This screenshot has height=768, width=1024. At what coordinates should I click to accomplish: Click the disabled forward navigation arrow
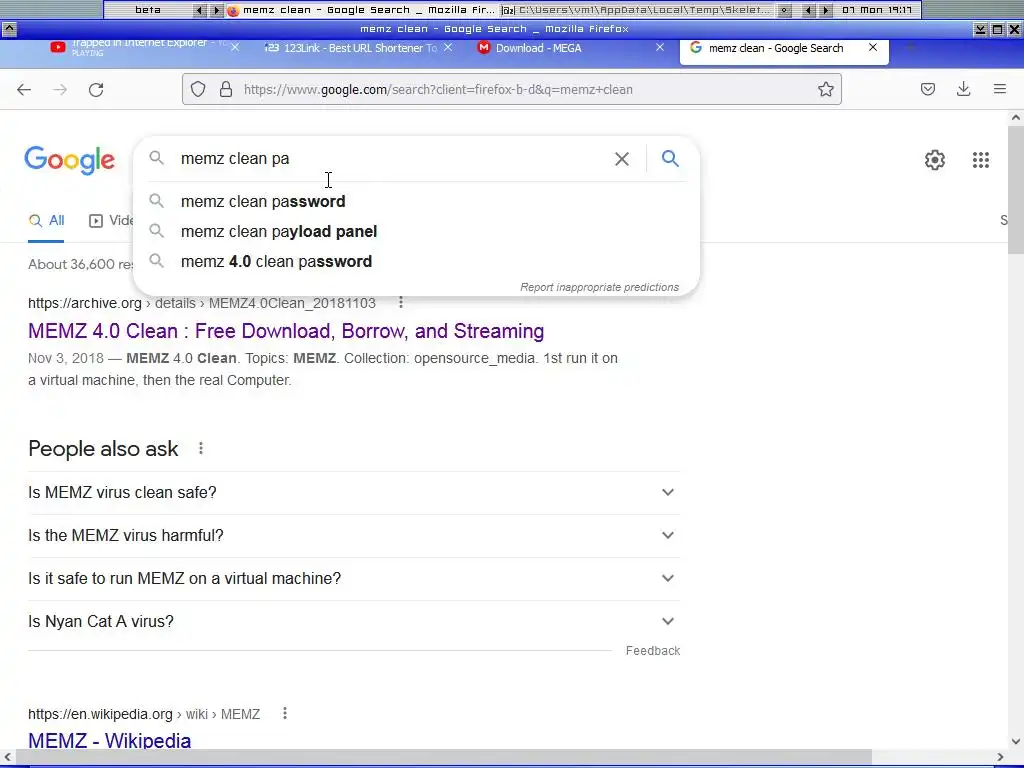click(60, 89)
